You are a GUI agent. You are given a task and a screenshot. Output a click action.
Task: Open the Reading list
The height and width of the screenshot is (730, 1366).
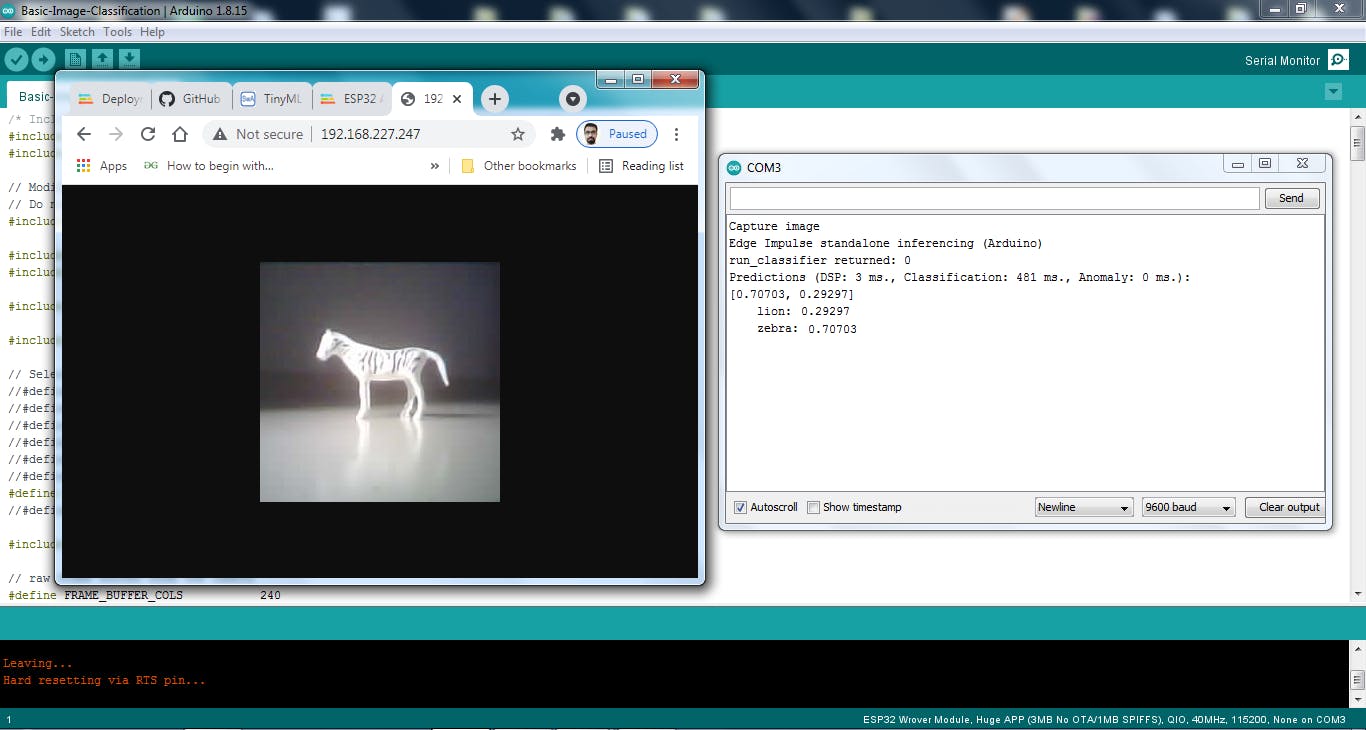pos(641,166)
